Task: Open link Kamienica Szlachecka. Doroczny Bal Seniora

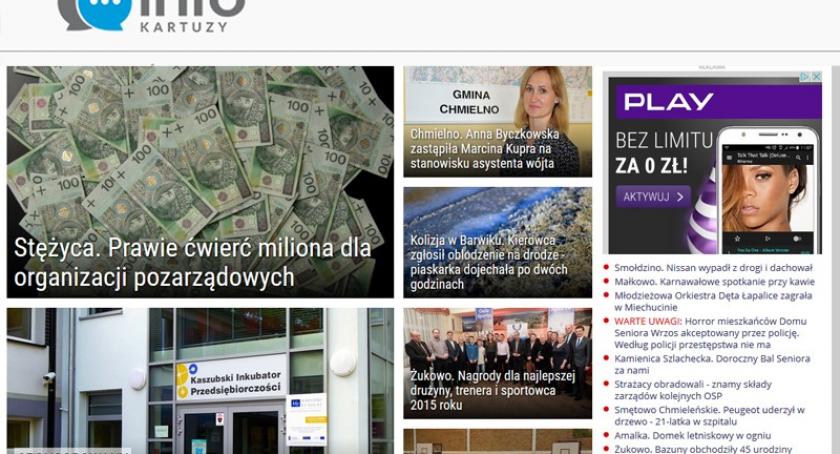Action: coord(712,364)
